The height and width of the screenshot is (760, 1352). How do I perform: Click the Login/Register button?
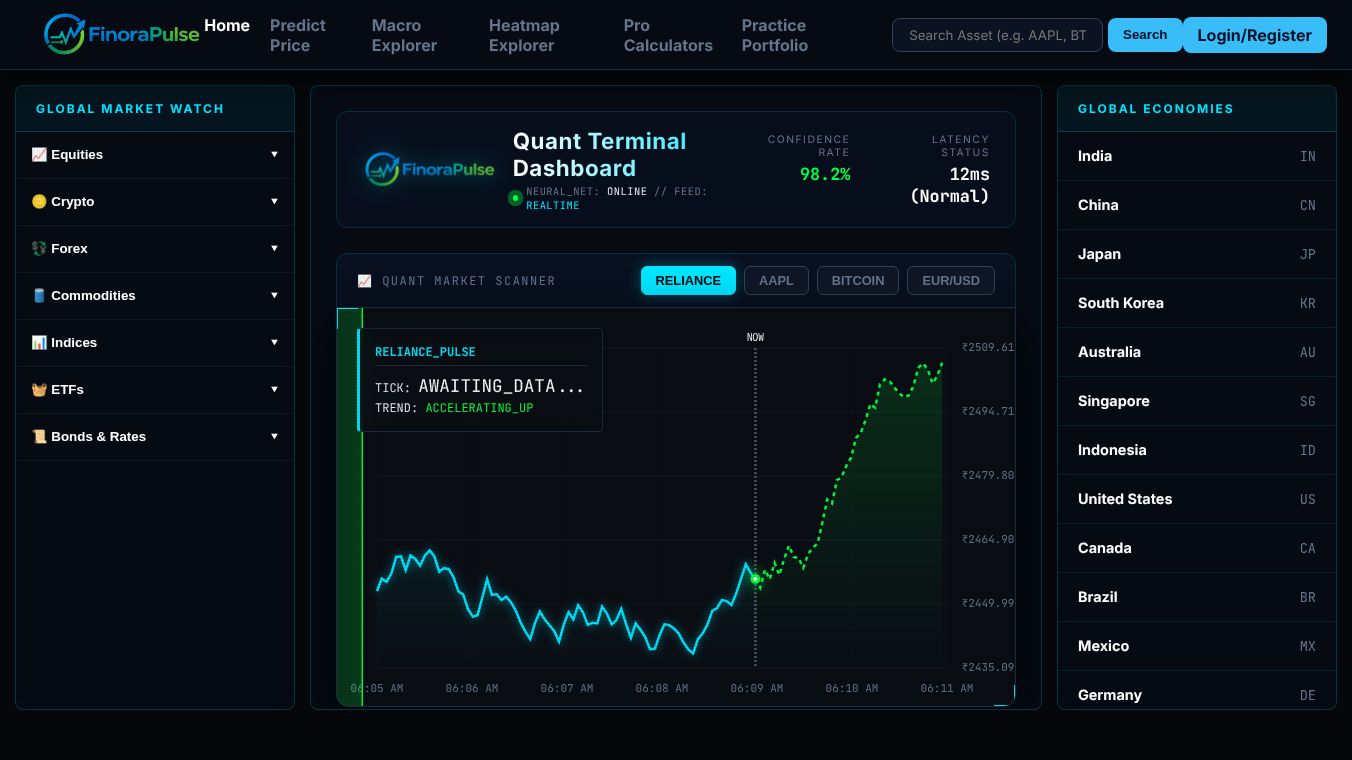[x=1254, y=35]
